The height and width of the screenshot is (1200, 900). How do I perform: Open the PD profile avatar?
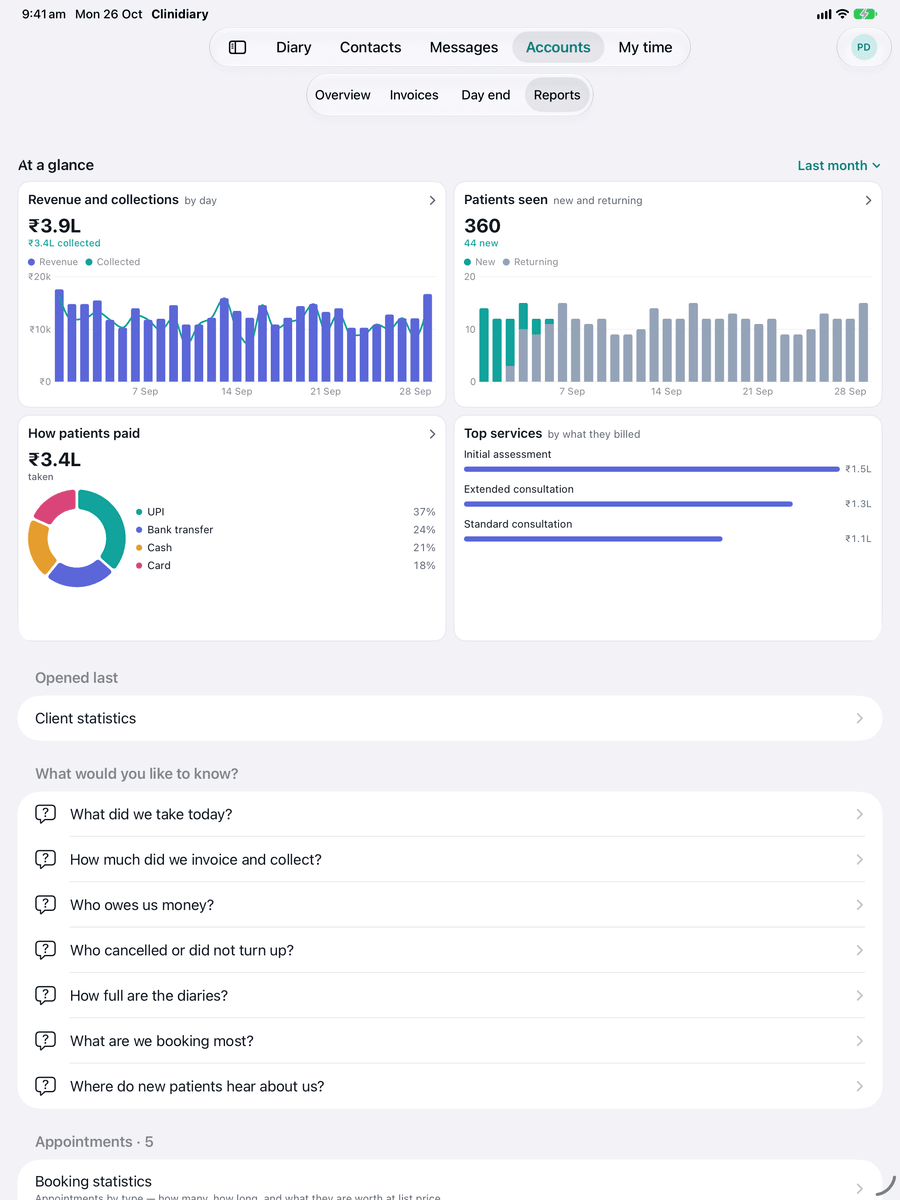[x=863, y=47]
